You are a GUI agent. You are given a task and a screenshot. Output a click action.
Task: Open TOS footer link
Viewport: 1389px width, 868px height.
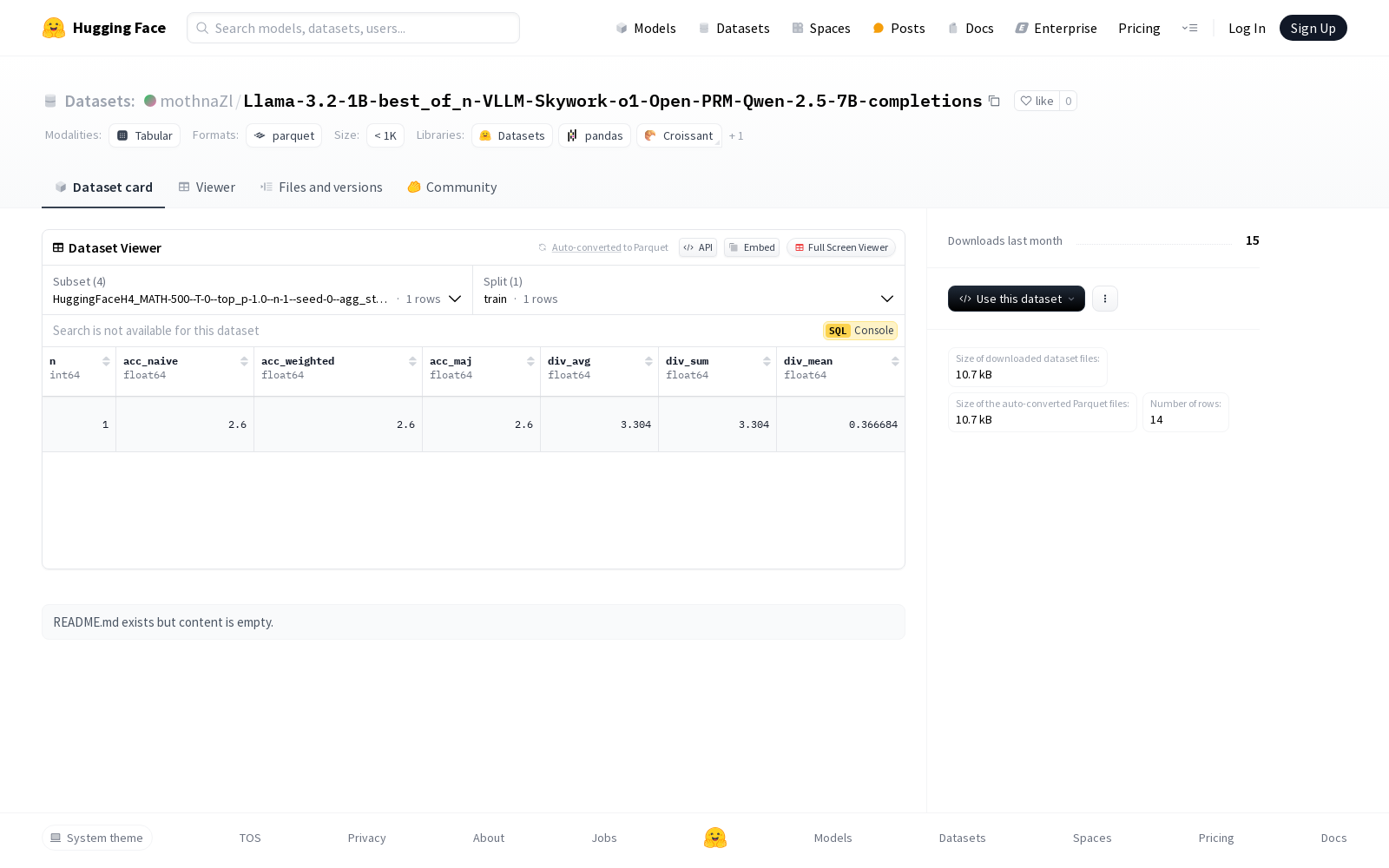(250, 838)
